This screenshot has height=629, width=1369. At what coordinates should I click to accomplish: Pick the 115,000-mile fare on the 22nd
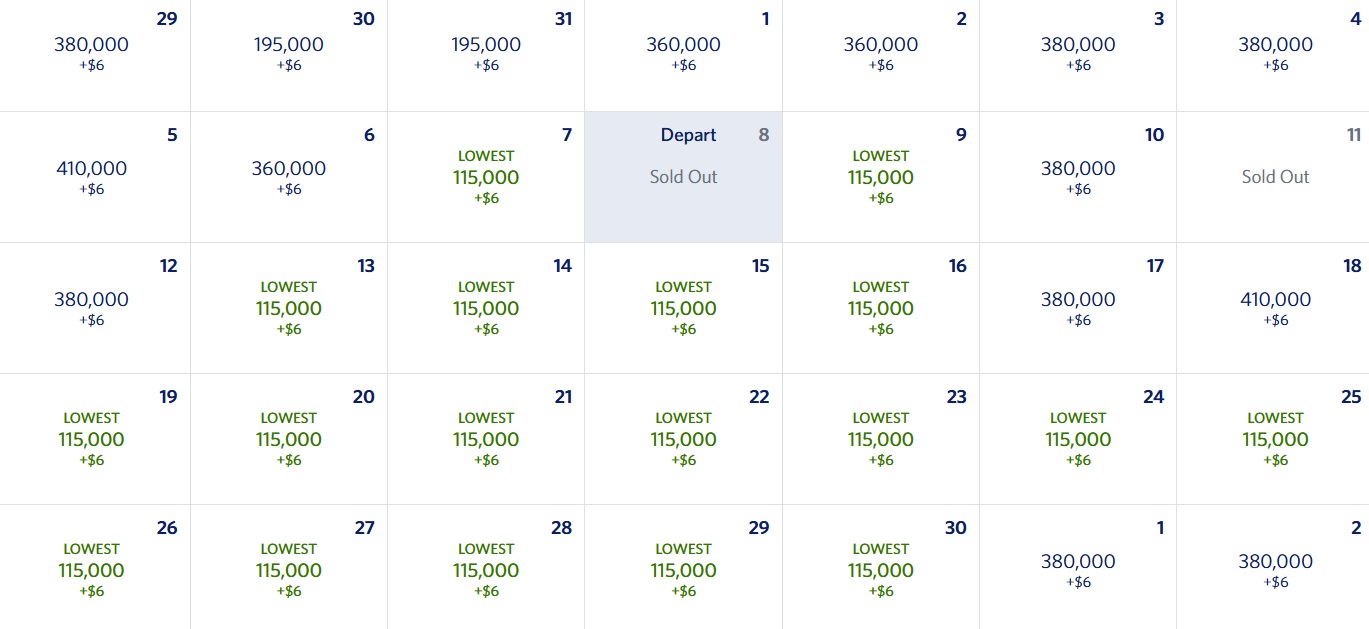(683, 438)
